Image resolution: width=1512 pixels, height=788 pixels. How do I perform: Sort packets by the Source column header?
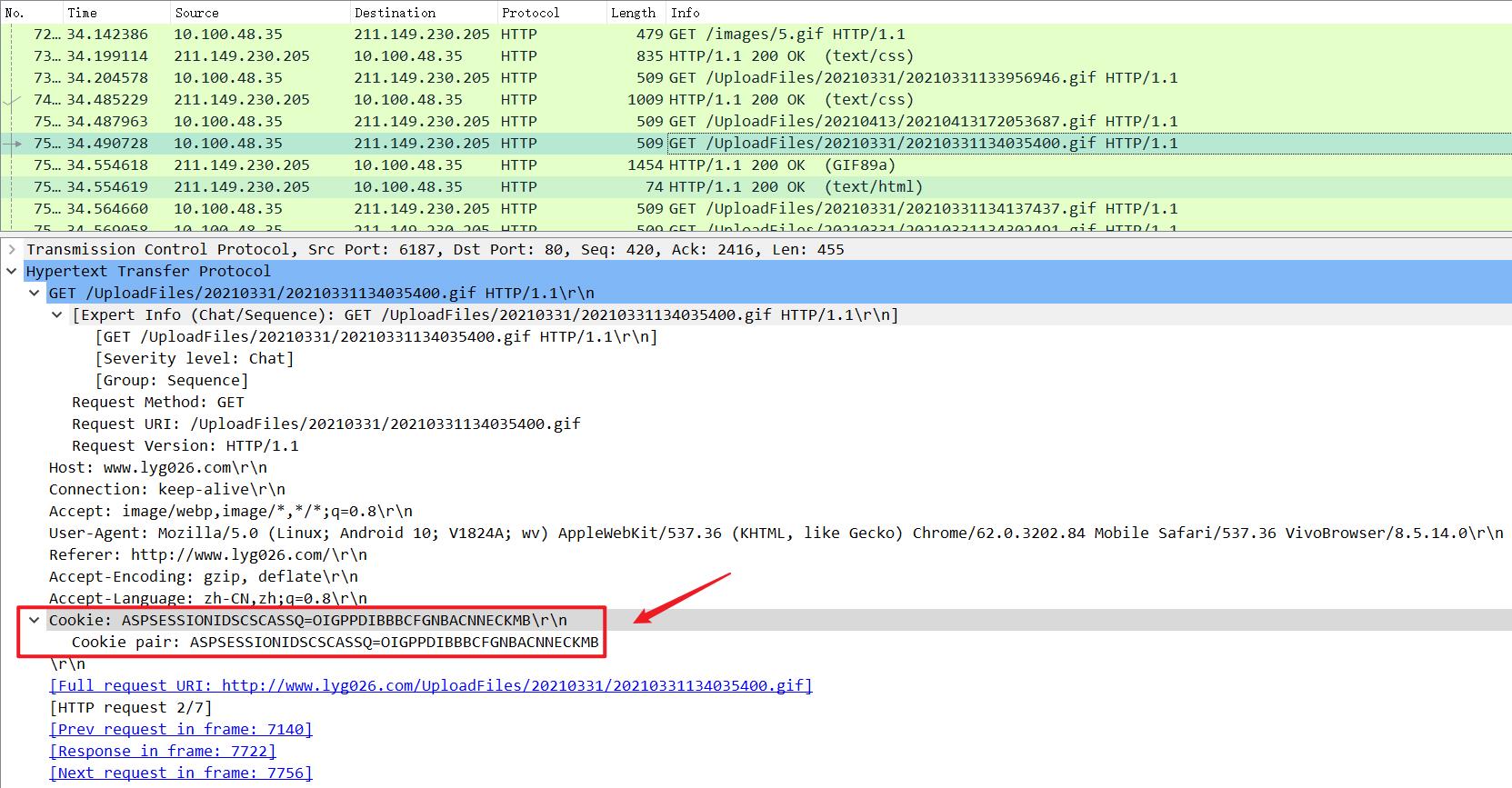pyautogui.click(x=259, y=13)
